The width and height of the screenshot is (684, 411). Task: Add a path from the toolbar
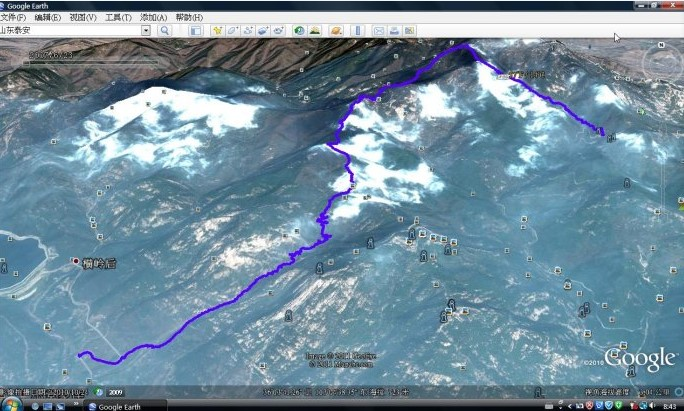(248, 31)
